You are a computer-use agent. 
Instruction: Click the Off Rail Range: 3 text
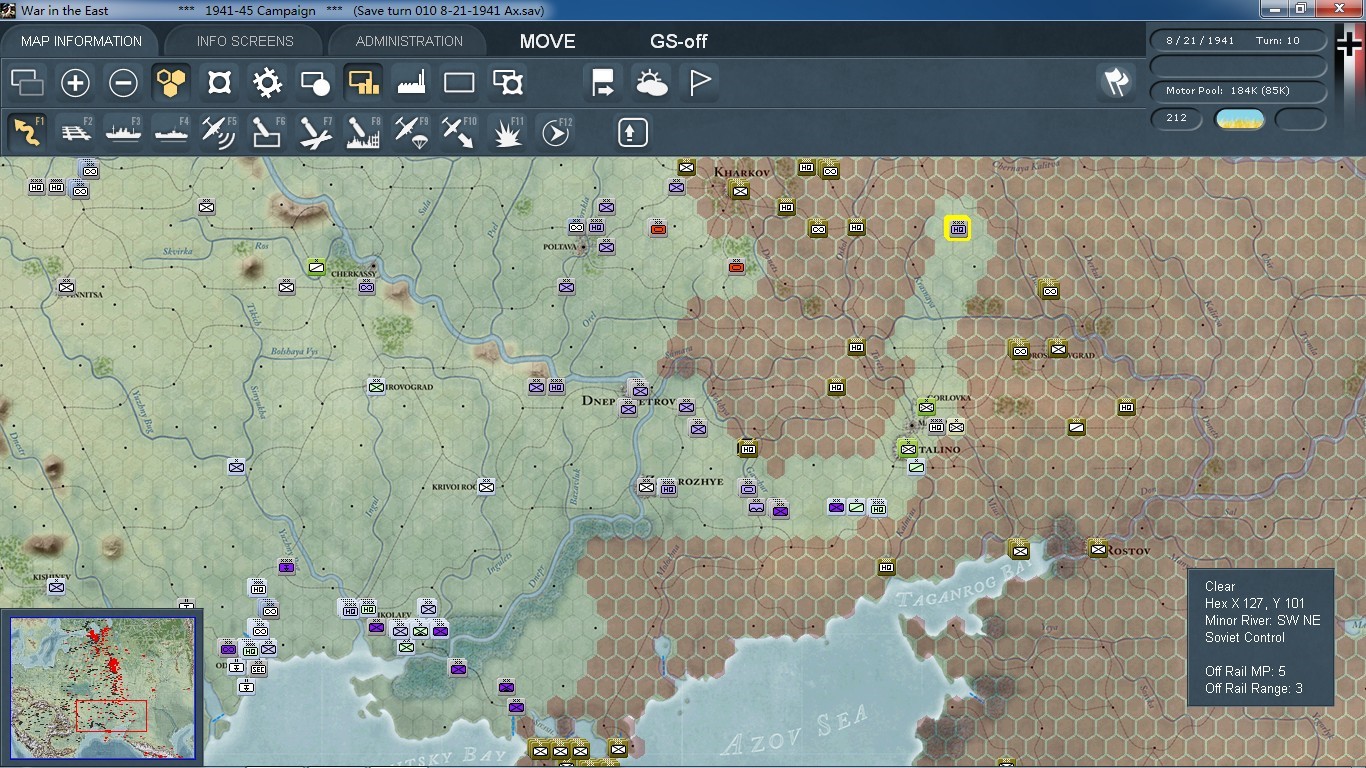click(1254, 688)
